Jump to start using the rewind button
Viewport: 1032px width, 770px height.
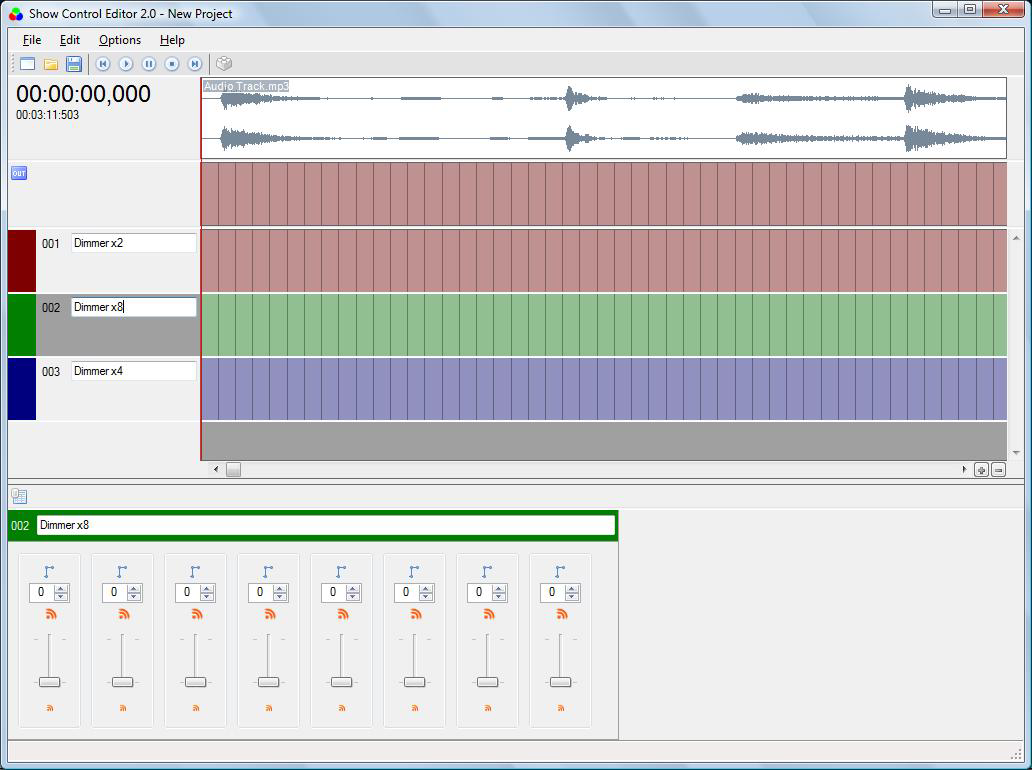pos(103,64)
